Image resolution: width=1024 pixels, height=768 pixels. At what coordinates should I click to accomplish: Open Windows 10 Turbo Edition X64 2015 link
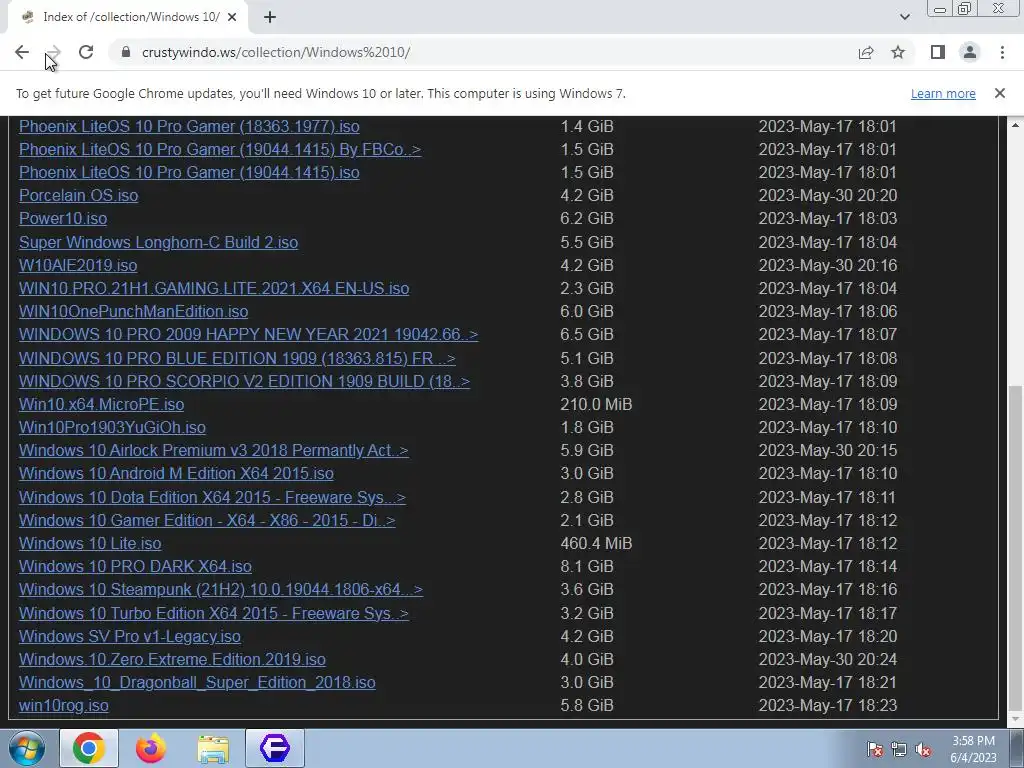click(x=214, y=613)
